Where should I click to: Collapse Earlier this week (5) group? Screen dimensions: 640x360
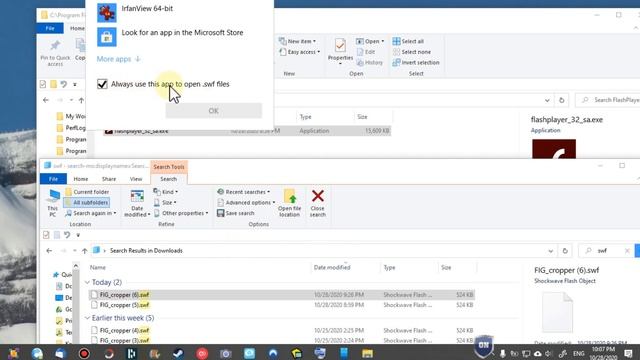coord(87,318)
